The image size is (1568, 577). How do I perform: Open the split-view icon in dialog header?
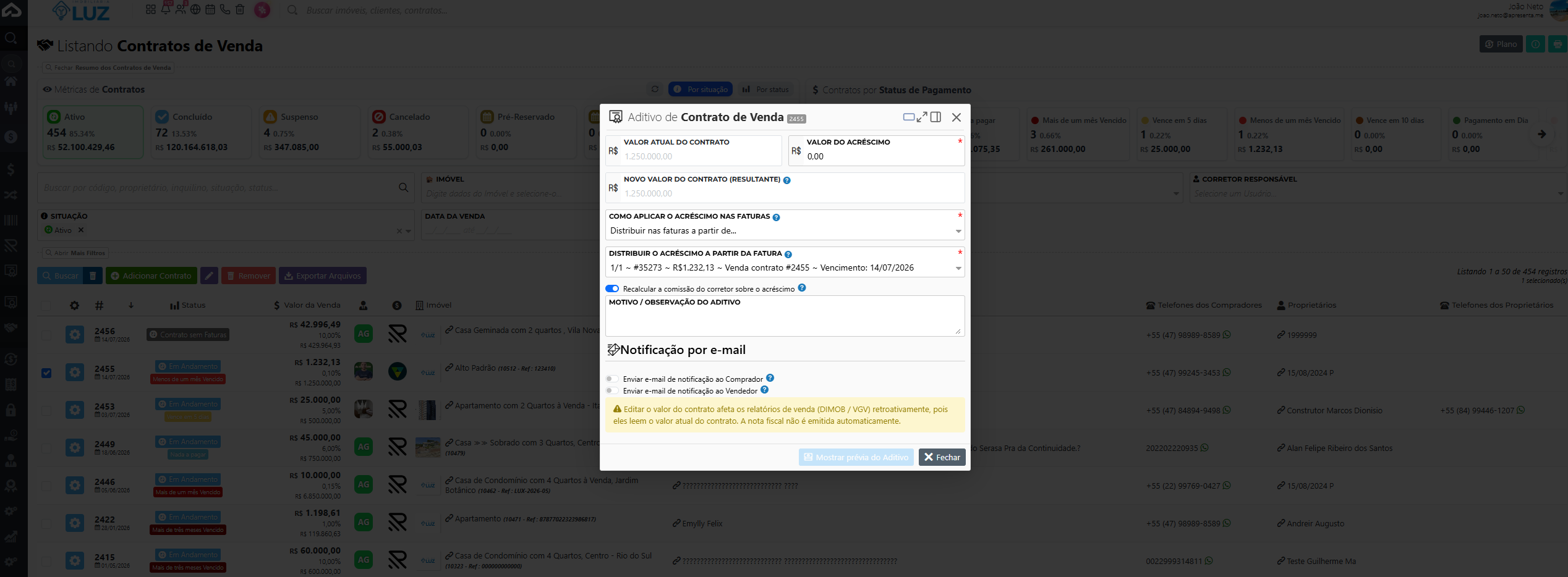coord(935,117)
